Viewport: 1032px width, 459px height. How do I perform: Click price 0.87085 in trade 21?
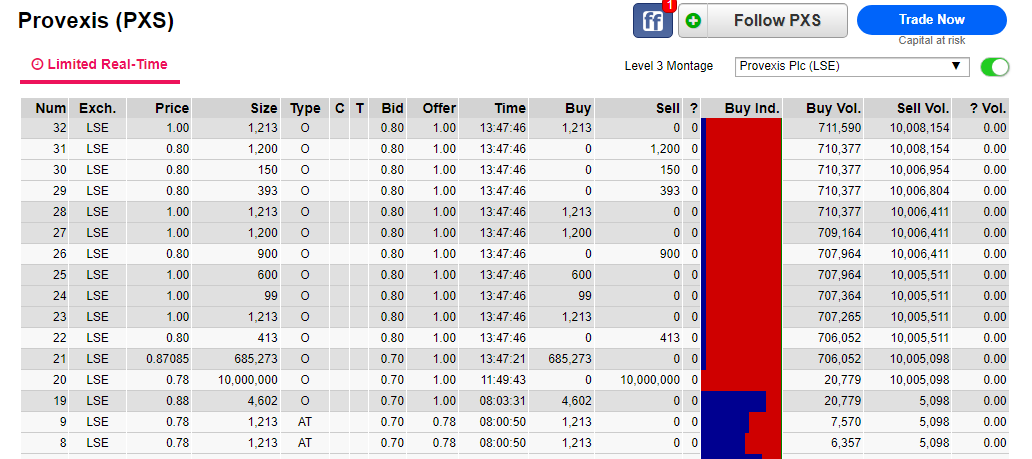coord(167,360)
